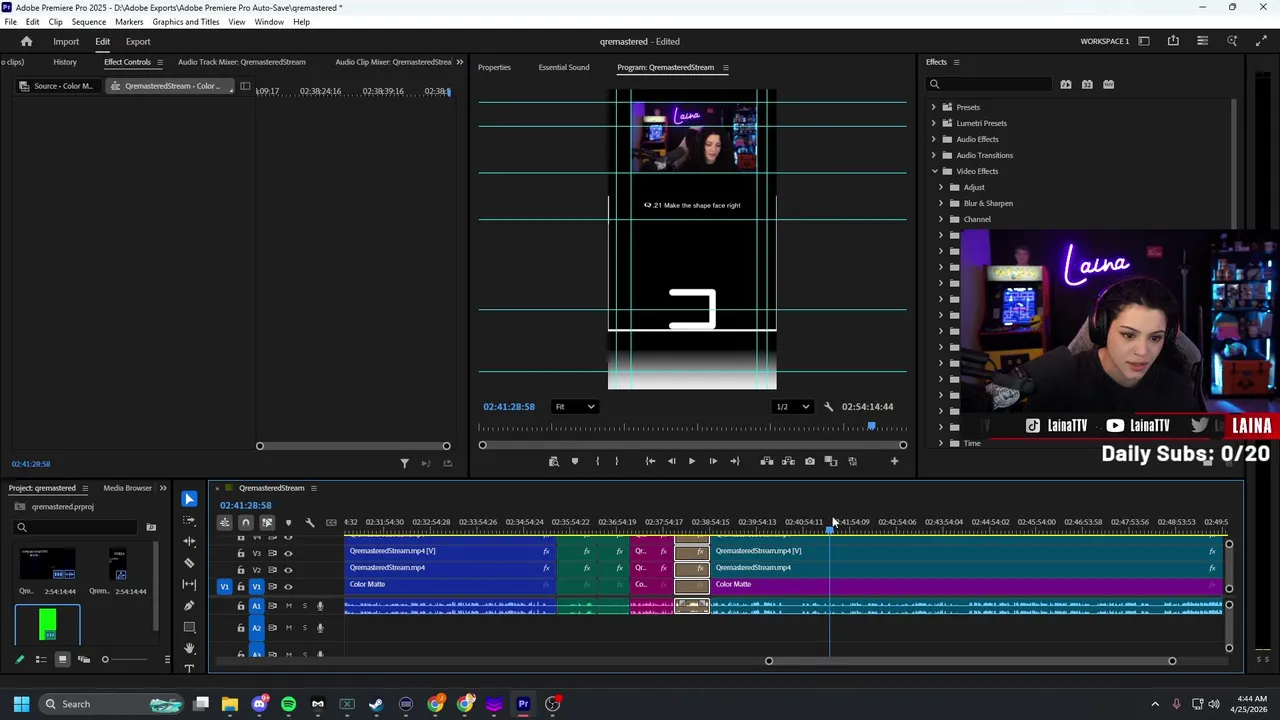The image size is (1280, 720).
Task: Step forward one frame
Action: (713, 461)
